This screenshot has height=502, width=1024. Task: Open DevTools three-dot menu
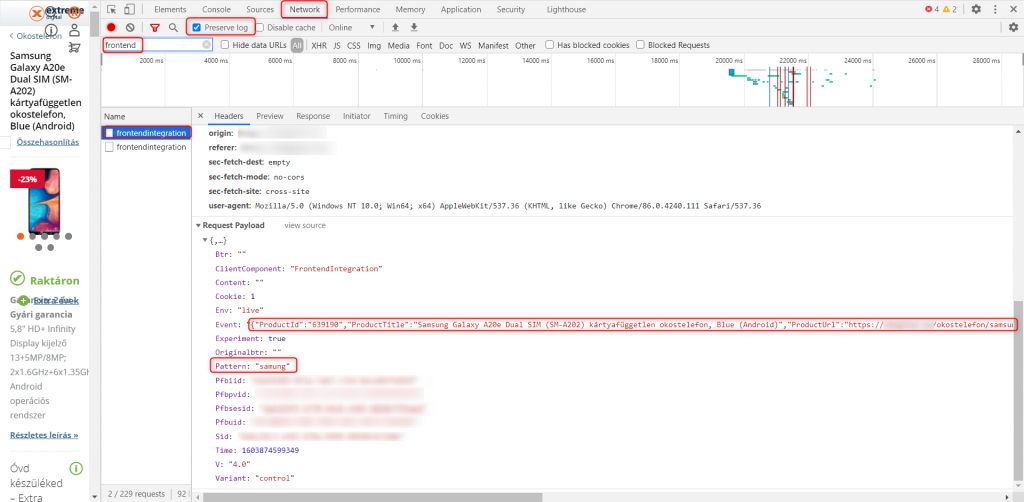click(995, 9)
